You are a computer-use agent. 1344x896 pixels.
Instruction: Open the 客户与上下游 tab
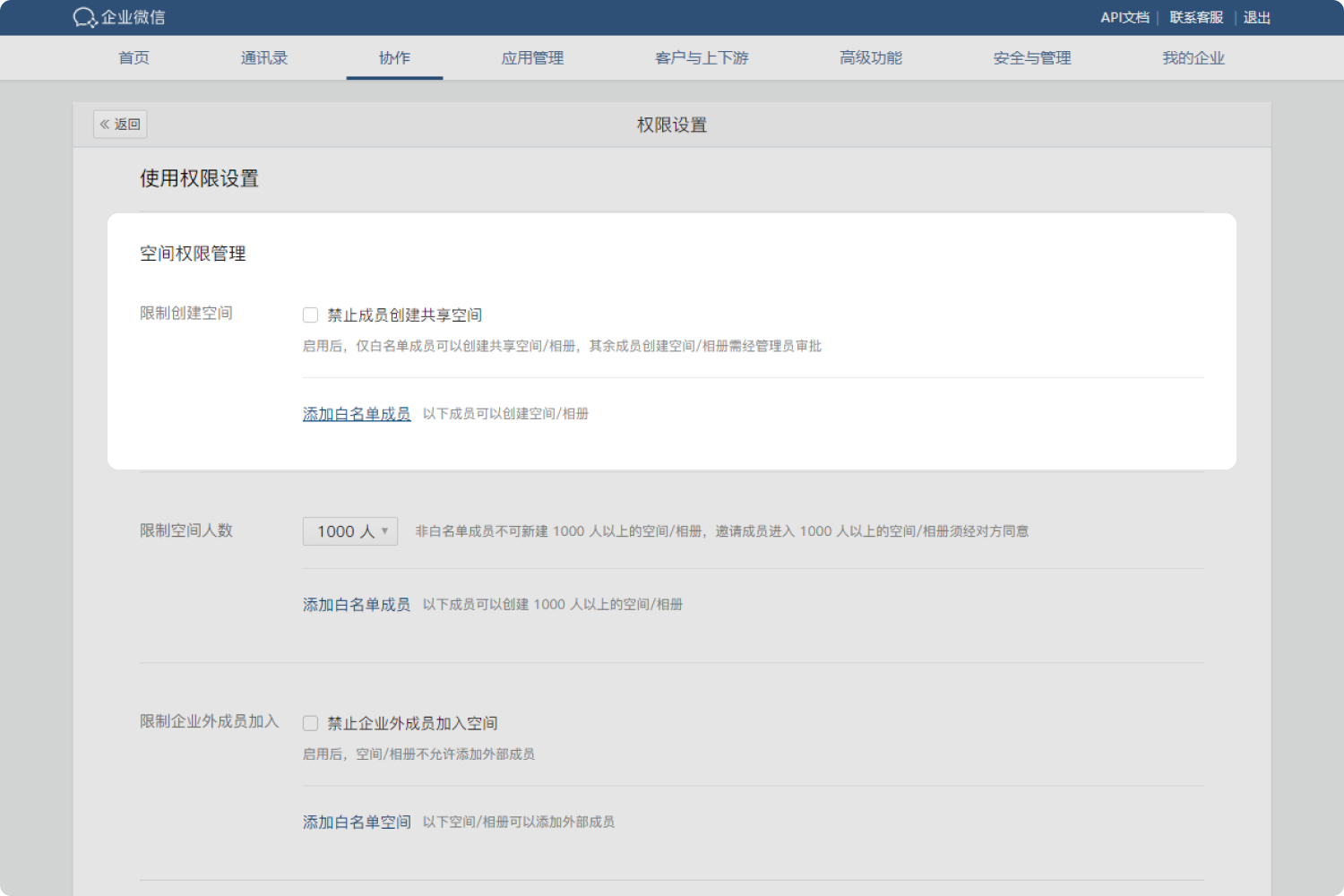pos(701,57)
